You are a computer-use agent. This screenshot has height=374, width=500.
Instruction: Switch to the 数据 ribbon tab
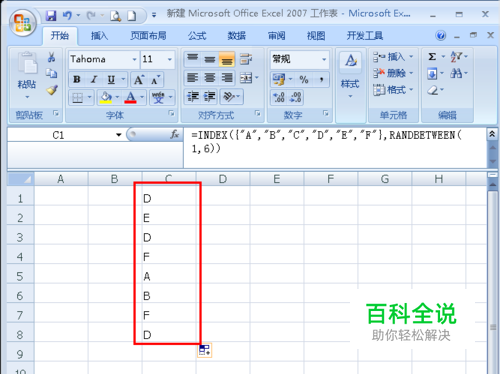(237, 36)
